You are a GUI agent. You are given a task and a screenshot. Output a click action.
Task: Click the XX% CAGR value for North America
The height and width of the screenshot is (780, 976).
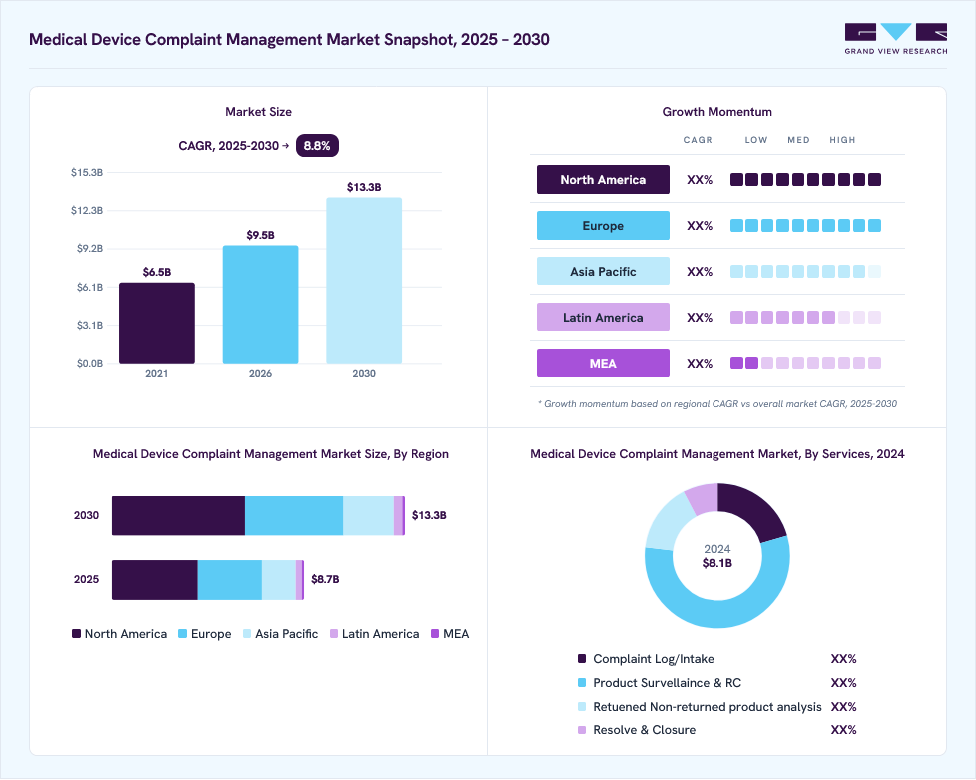coord(700,180)
